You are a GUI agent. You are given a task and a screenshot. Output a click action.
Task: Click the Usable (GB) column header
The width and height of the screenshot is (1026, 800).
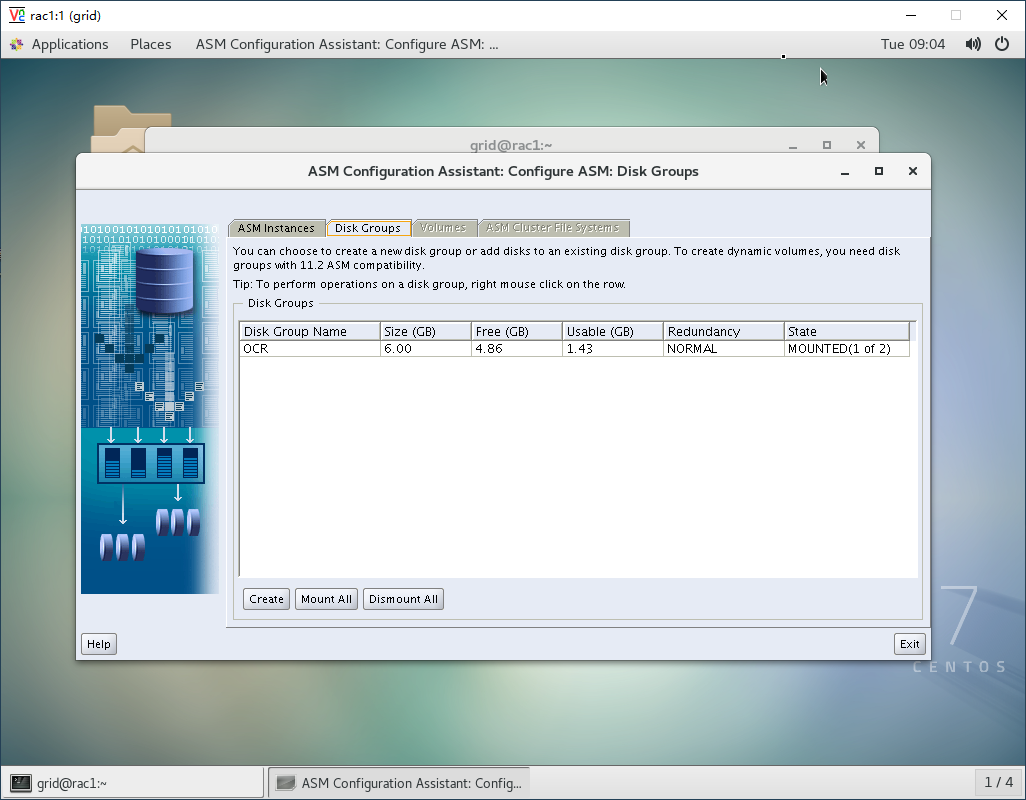pos(612,332)
